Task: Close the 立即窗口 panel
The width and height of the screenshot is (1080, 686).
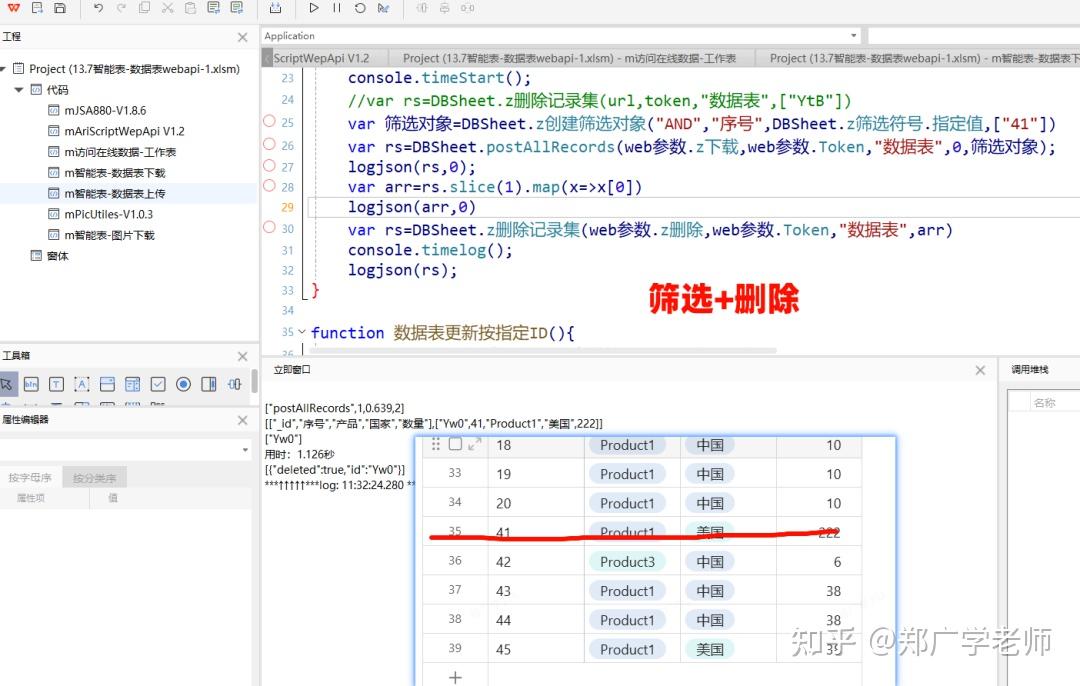Action: [x=979, y=370]
